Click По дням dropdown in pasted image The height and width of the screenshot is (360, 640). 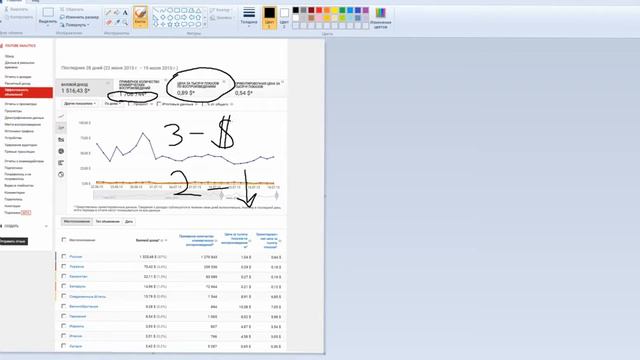coord(112,104)
